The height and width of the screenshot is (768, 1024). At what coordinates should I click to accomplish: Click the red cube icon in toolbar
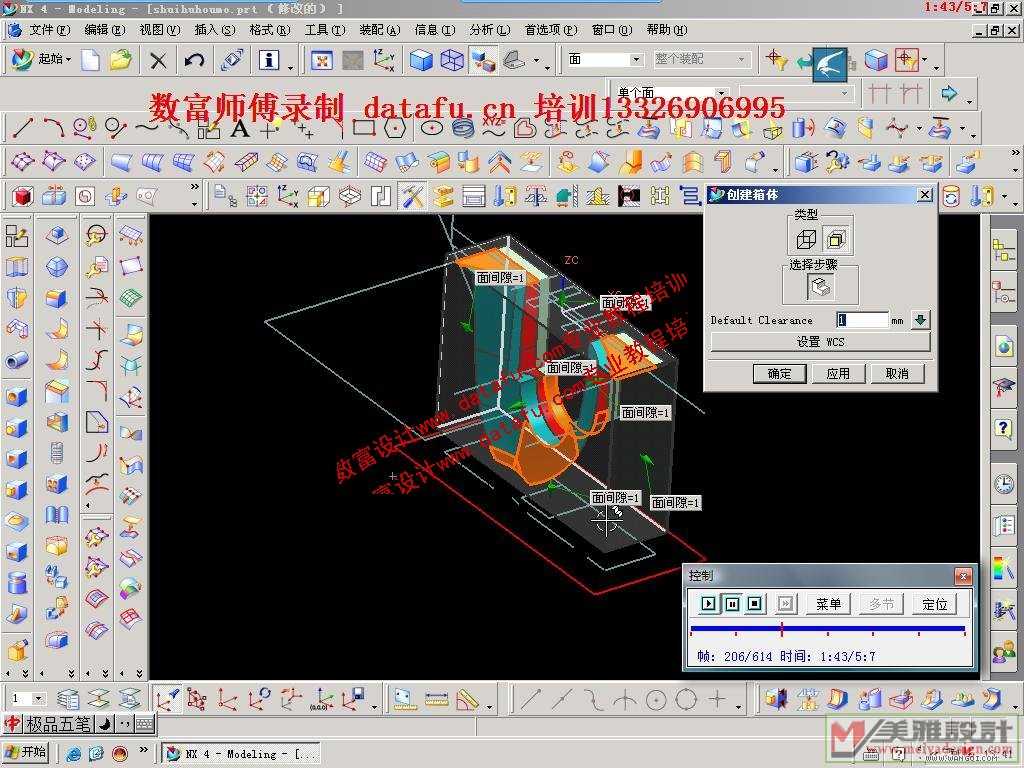22,196
